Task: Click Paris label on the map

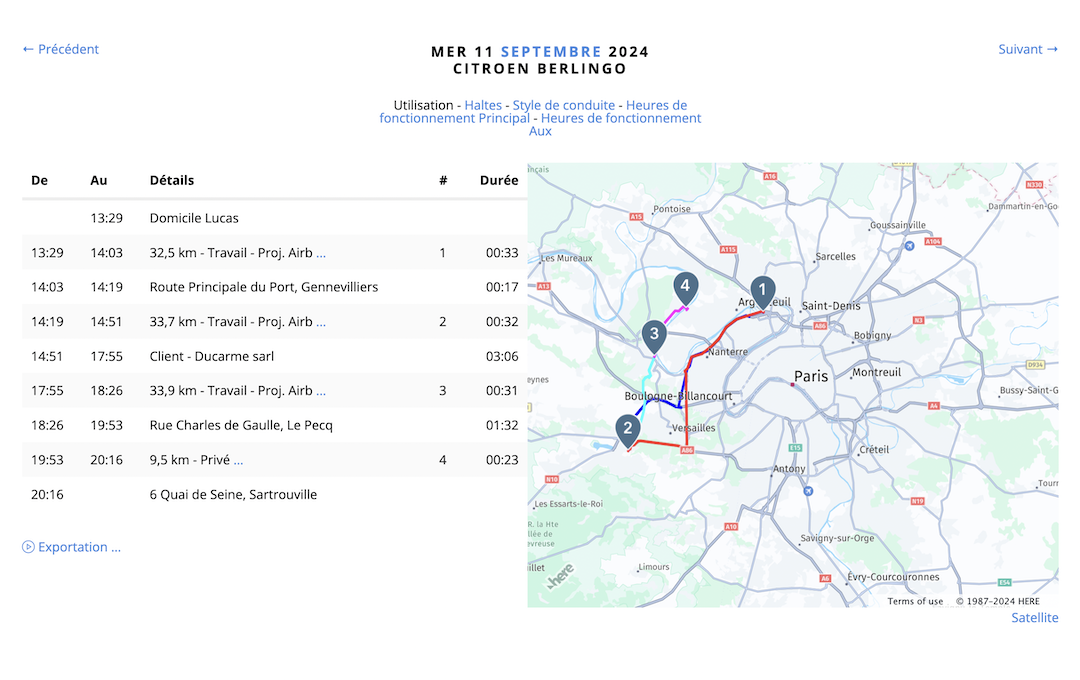Action: click(x=811, y=376)
